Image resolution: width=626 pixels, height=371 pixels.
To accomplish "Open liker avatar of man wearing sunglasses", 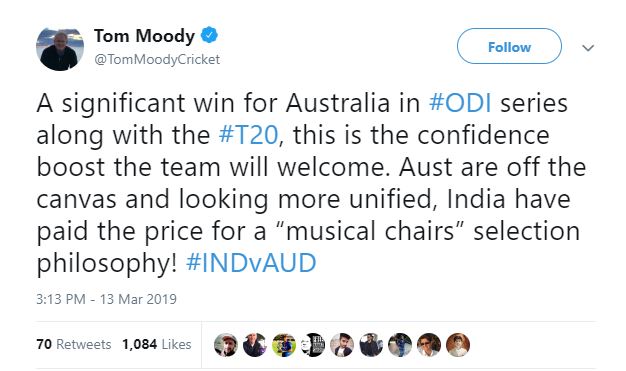I will 429,345.
